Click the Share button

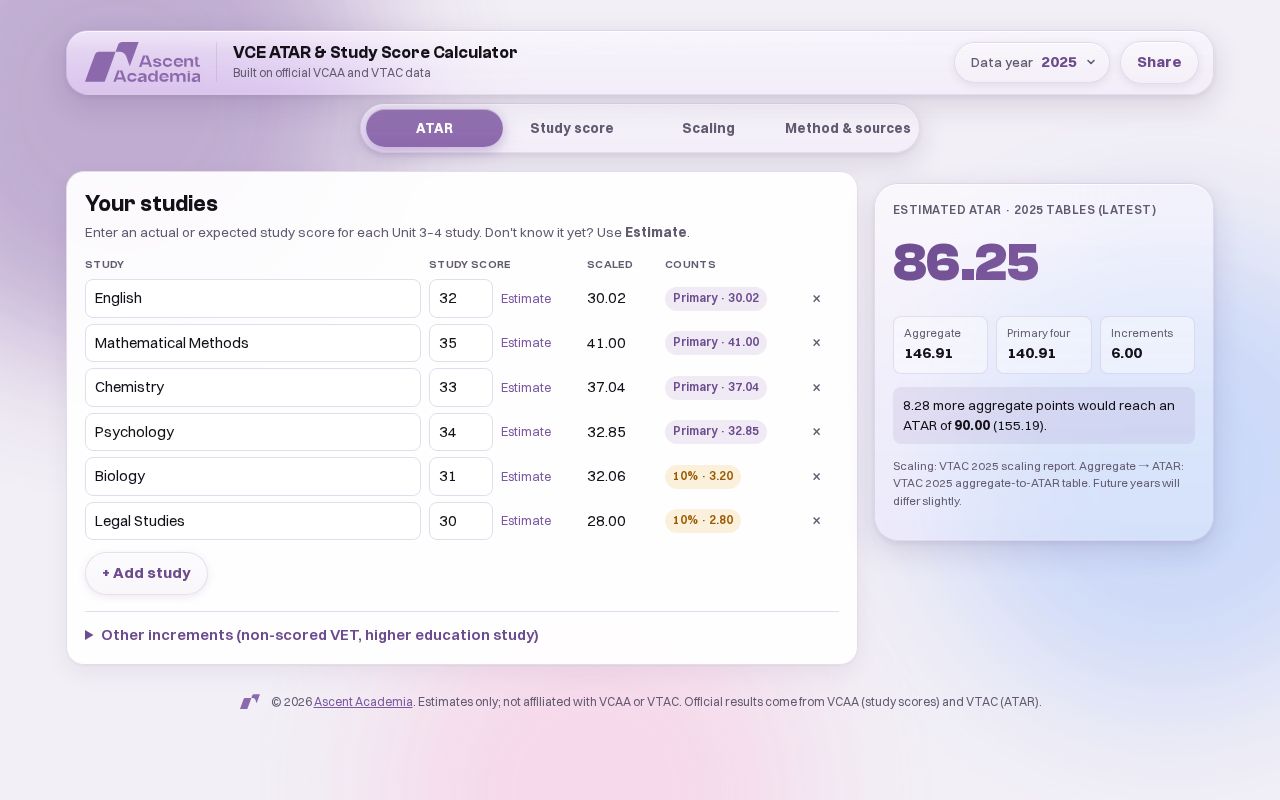(x=1159, y=62)
